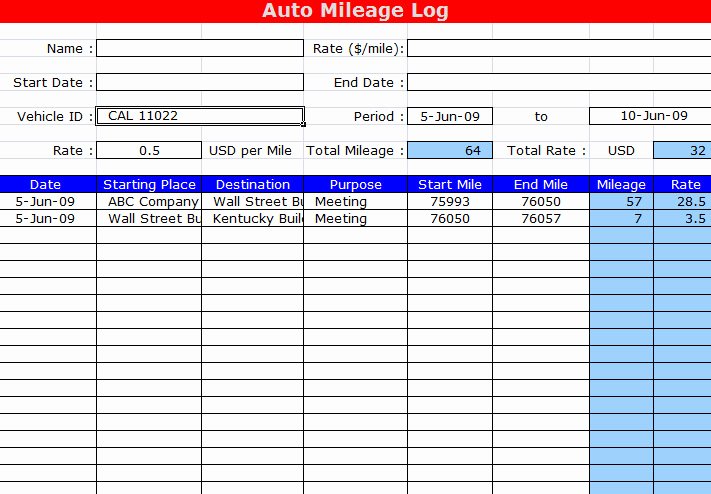Image resolution: width=711 pixels, height=494 pixels.
Task: Click the Total Mileage label
Action: [355, 151]
